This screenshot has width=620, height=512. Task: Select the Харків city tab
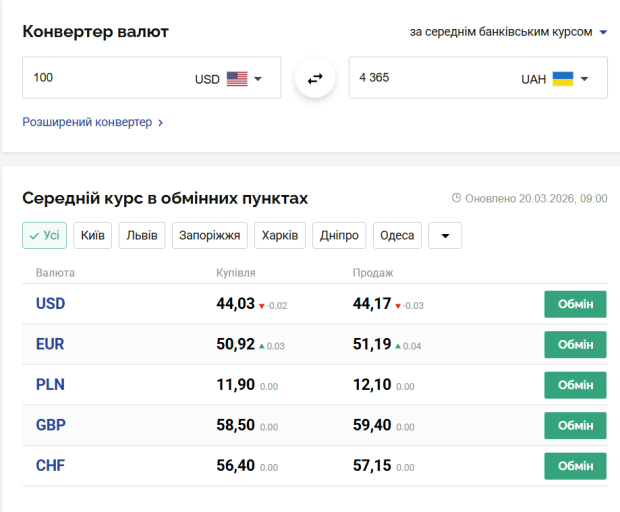click(279, 236)
